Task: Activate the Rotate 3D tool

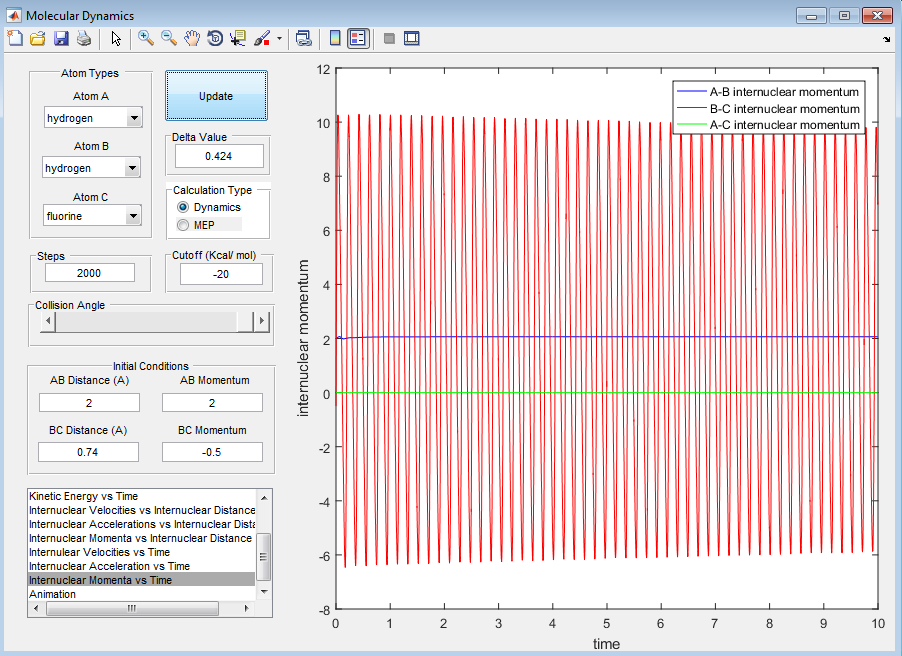Action: pos(215,39)
